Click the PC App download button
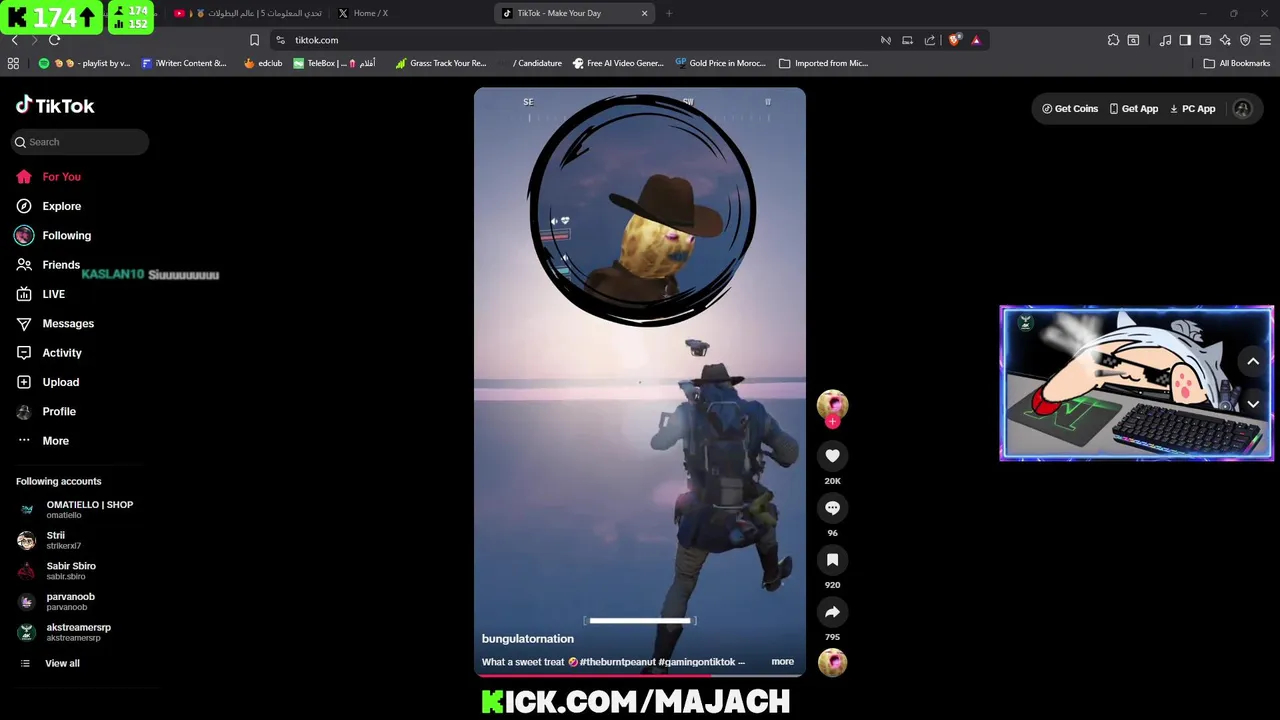Image resolution: width=1280 pixels, height=720 pixels. 1193,109
